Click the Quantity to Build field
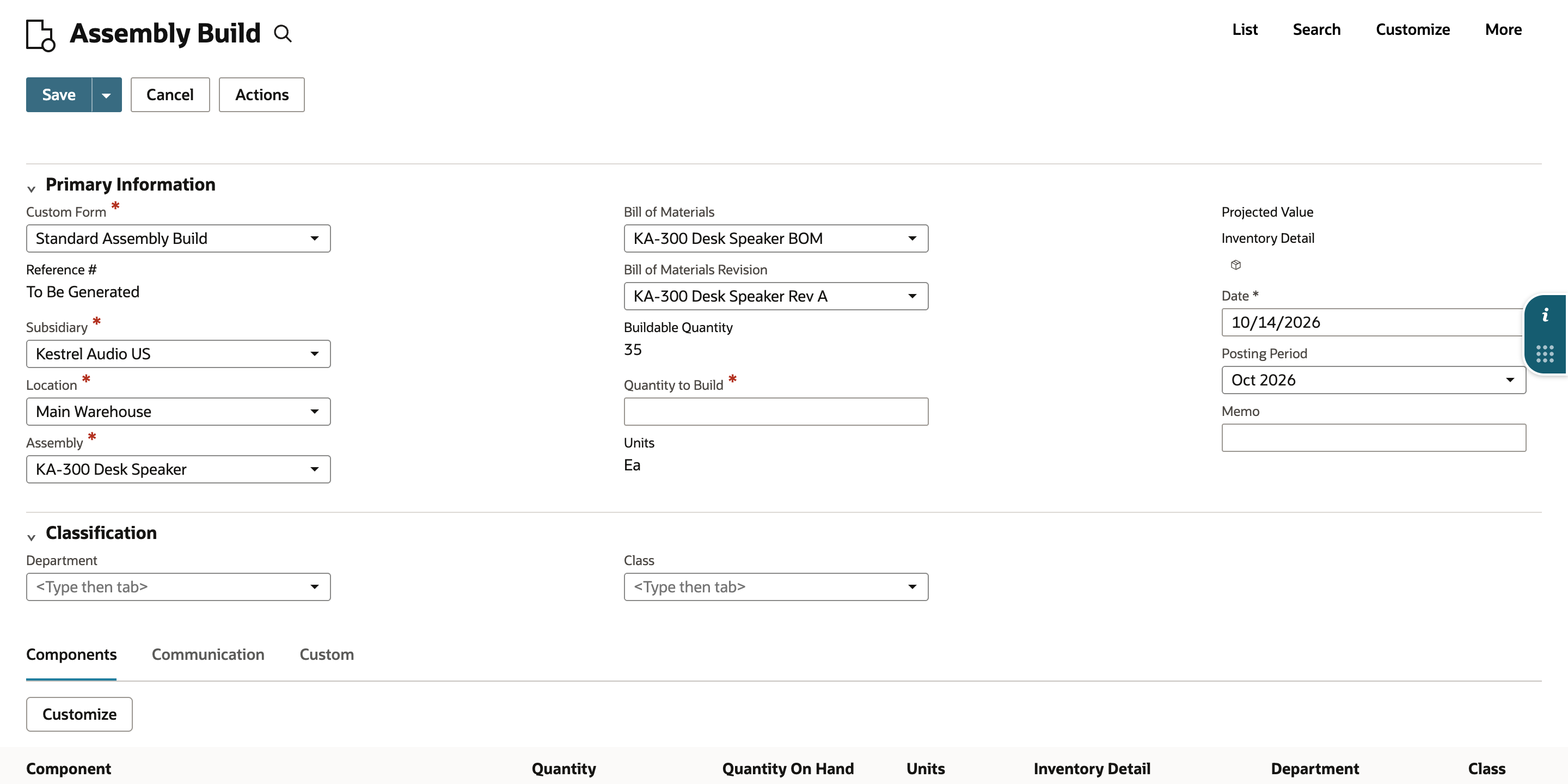The image size is (1568, 784). [776, 412]
